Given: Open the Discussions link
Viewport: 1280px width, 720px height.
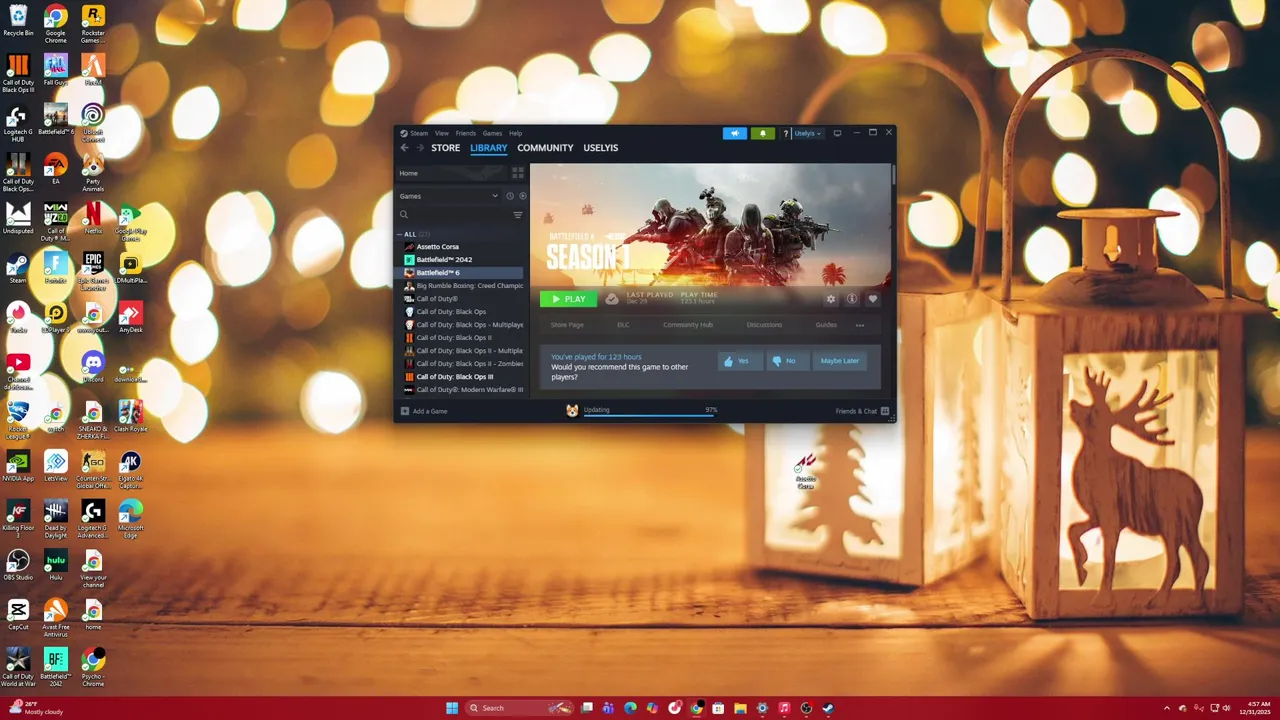Looking at the screenshot, I should 764,325.
